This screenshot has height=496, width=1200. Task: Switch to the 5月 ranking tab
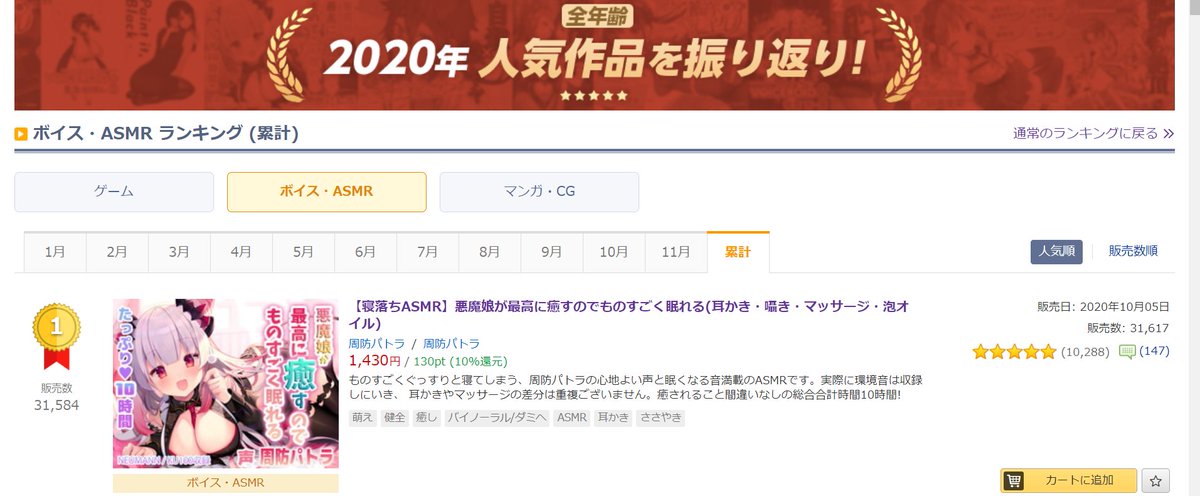pyautogui.click(x=303, y=252)
